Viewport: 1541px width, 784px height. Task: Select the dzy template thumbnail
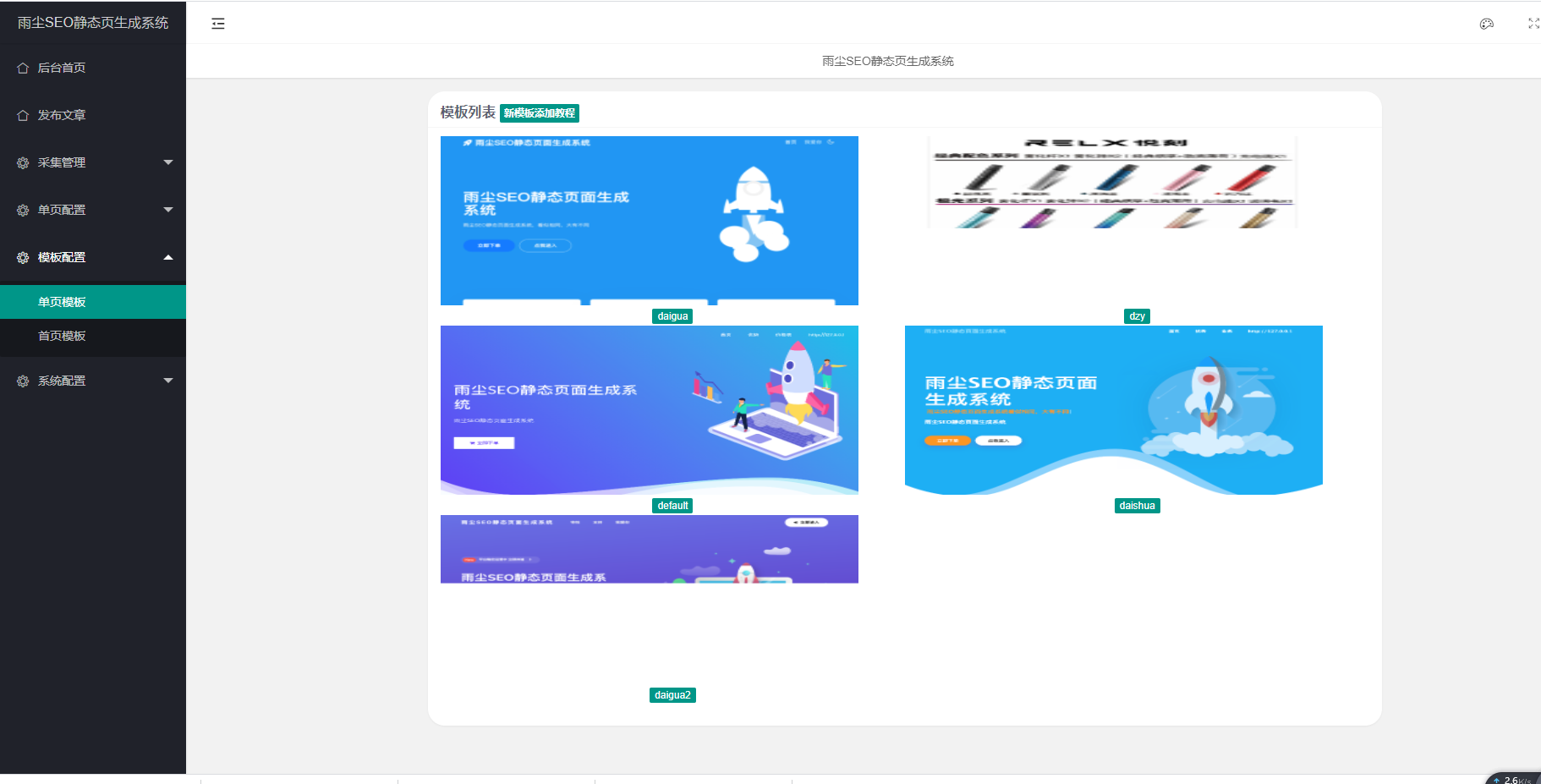pyautogui.click(x=1112, y=183)
